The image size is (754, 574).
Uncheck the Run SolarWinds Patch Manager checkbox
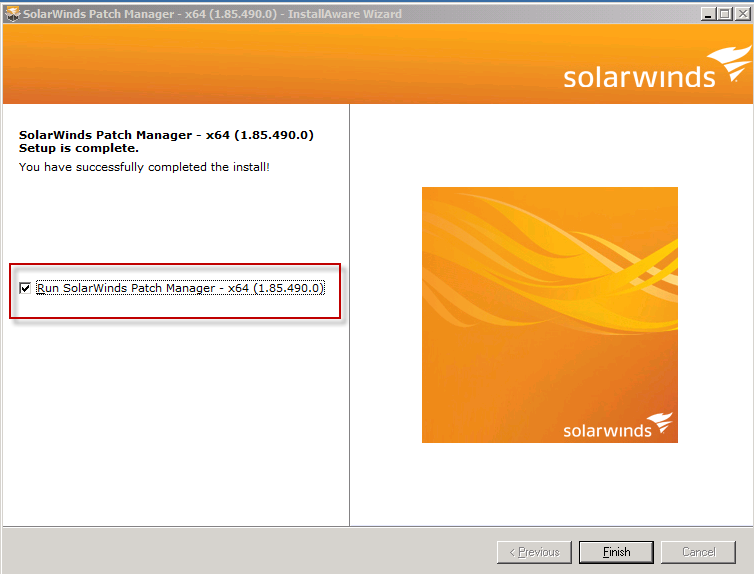coord(25,288)
